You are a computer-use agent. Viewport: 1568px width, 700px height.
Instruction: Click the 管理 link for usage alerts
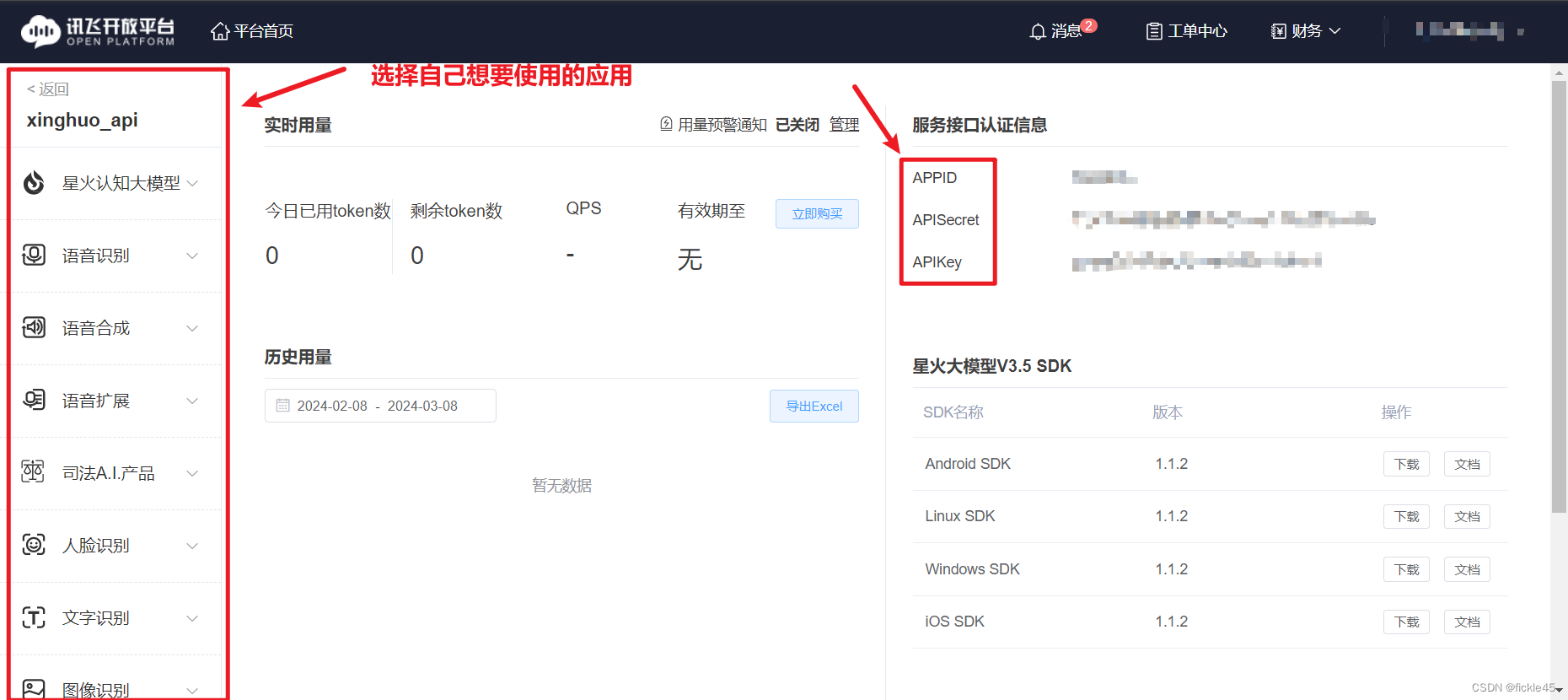(844, 125)
